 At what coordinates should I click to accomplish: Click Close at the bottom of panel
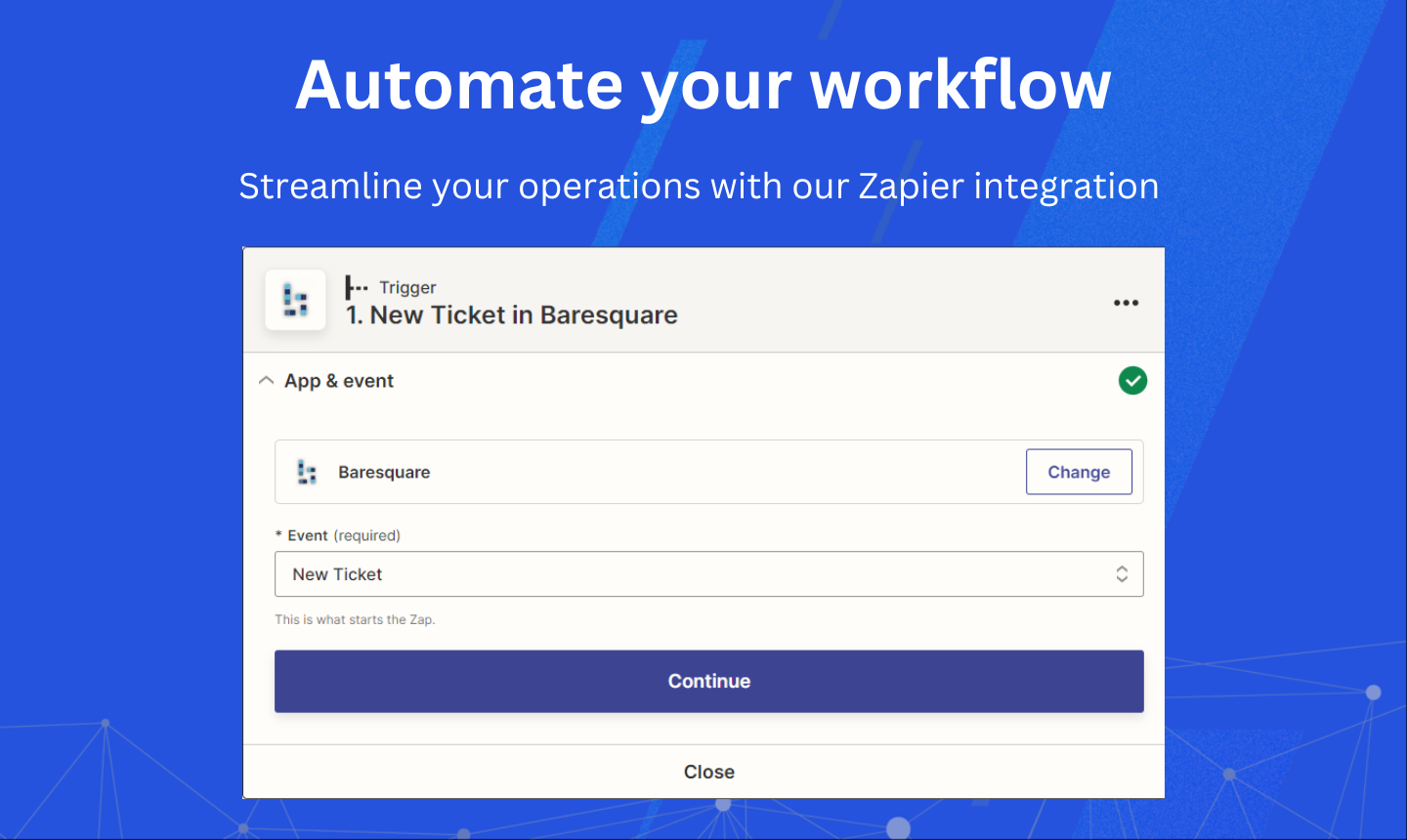click(x=708, y=772)
